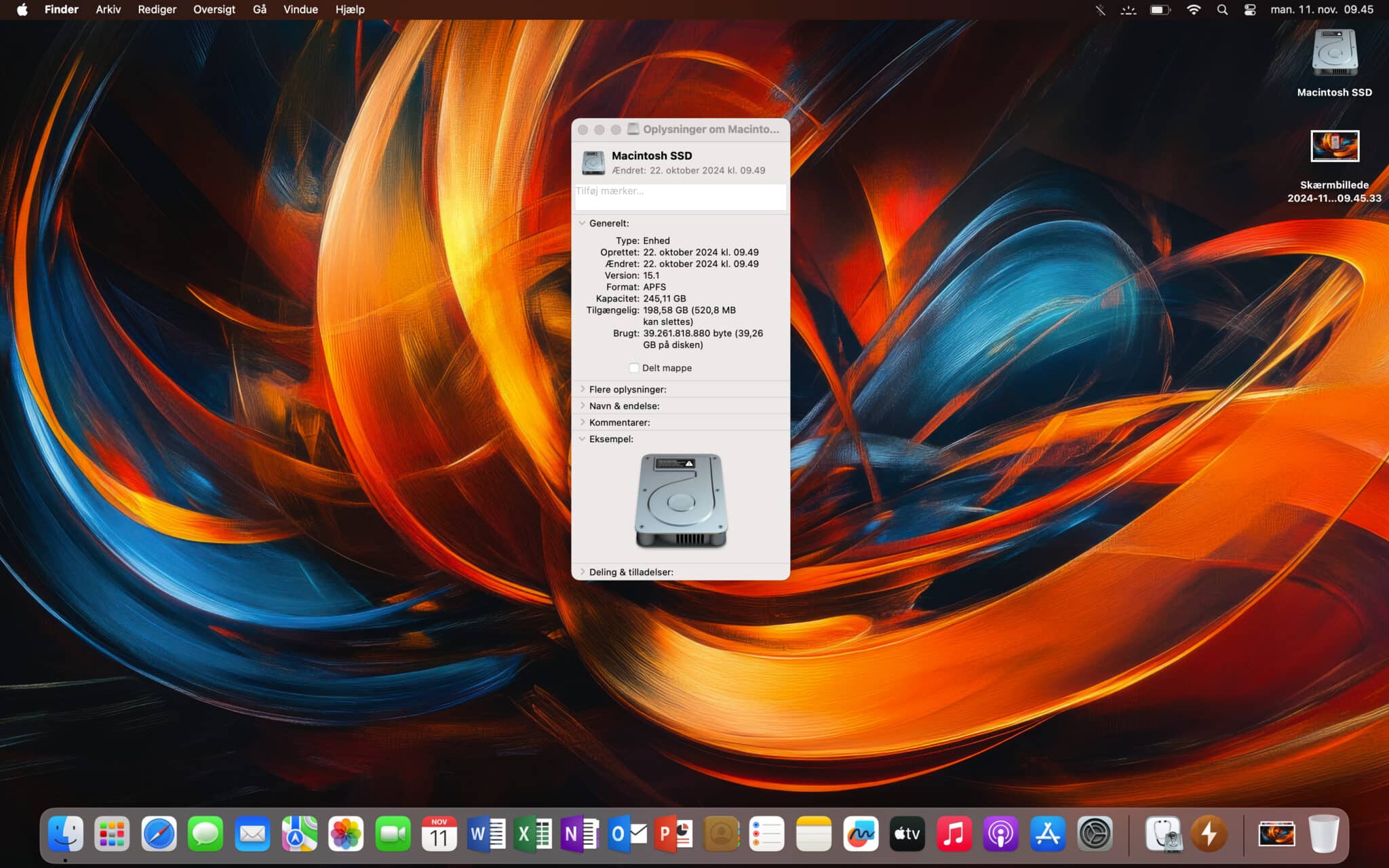Open the App Store dock icon

click(1047, 834)
